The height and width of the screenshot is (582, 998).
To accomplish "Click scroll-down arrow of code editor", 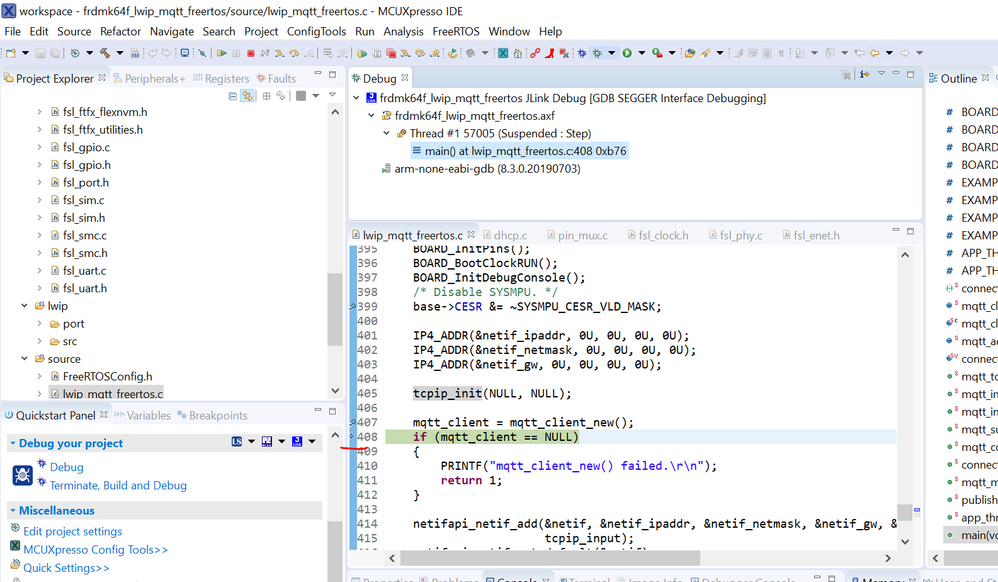I will coord(905,542).
